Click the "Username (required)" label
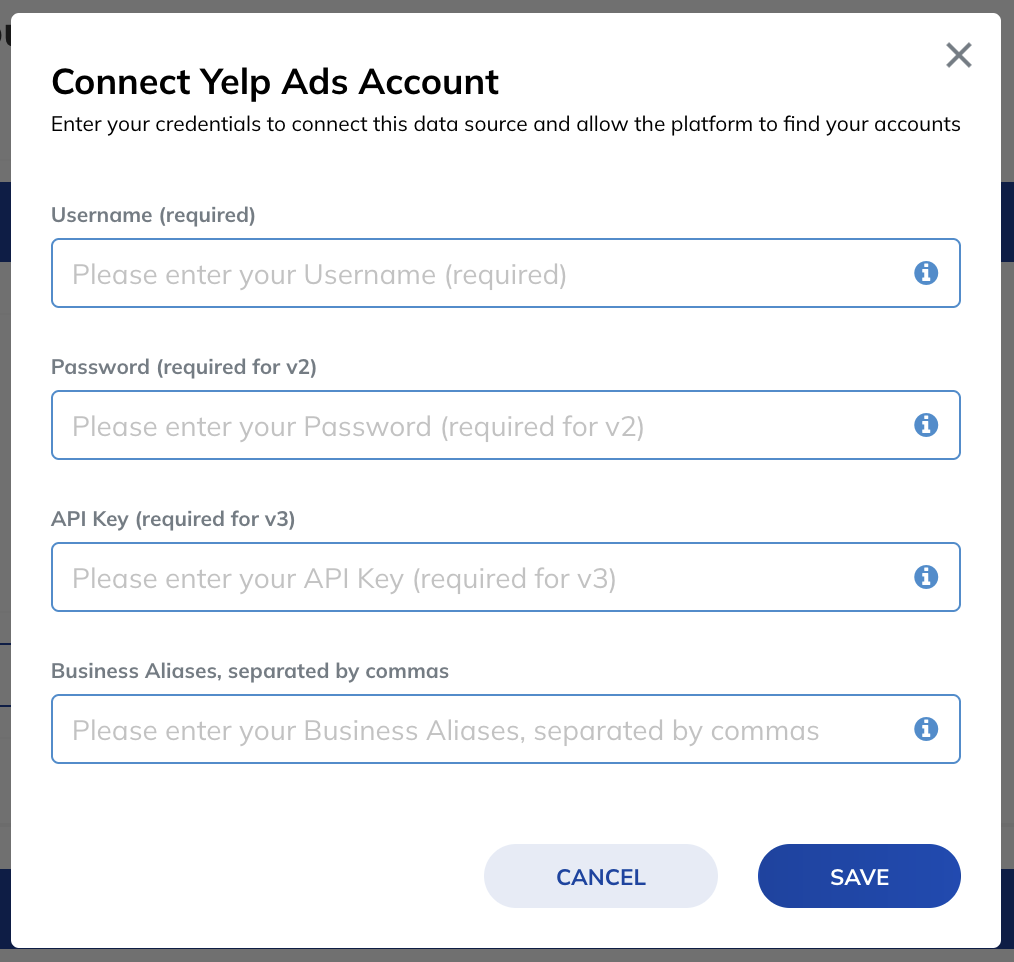The height and width of the screenshot is (962, 1014). coord(153,215)
